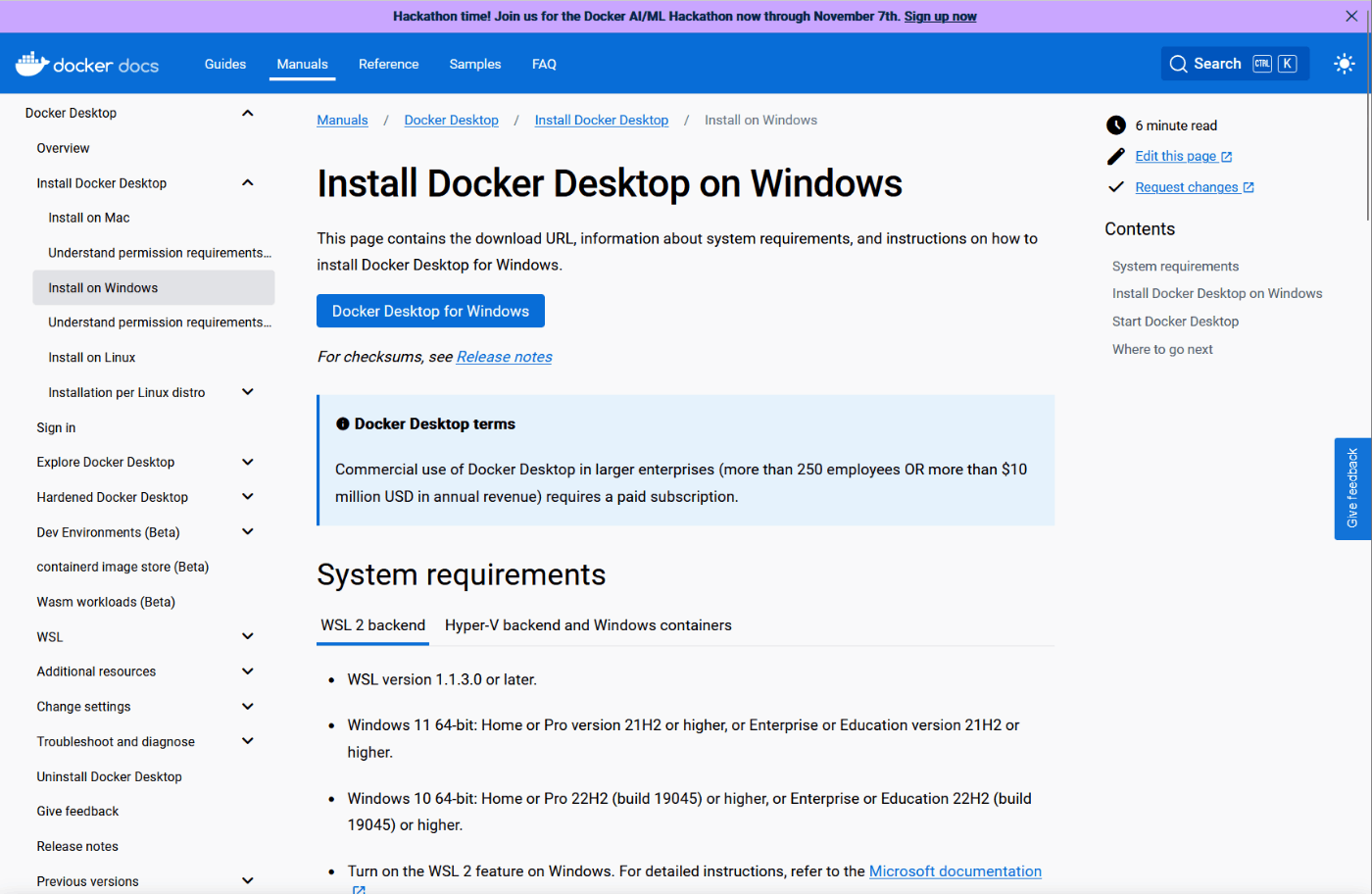Screen dimensions: 1372x894
Task: Expand Troubleshoot and diagnose section
Action: [248, 741]
